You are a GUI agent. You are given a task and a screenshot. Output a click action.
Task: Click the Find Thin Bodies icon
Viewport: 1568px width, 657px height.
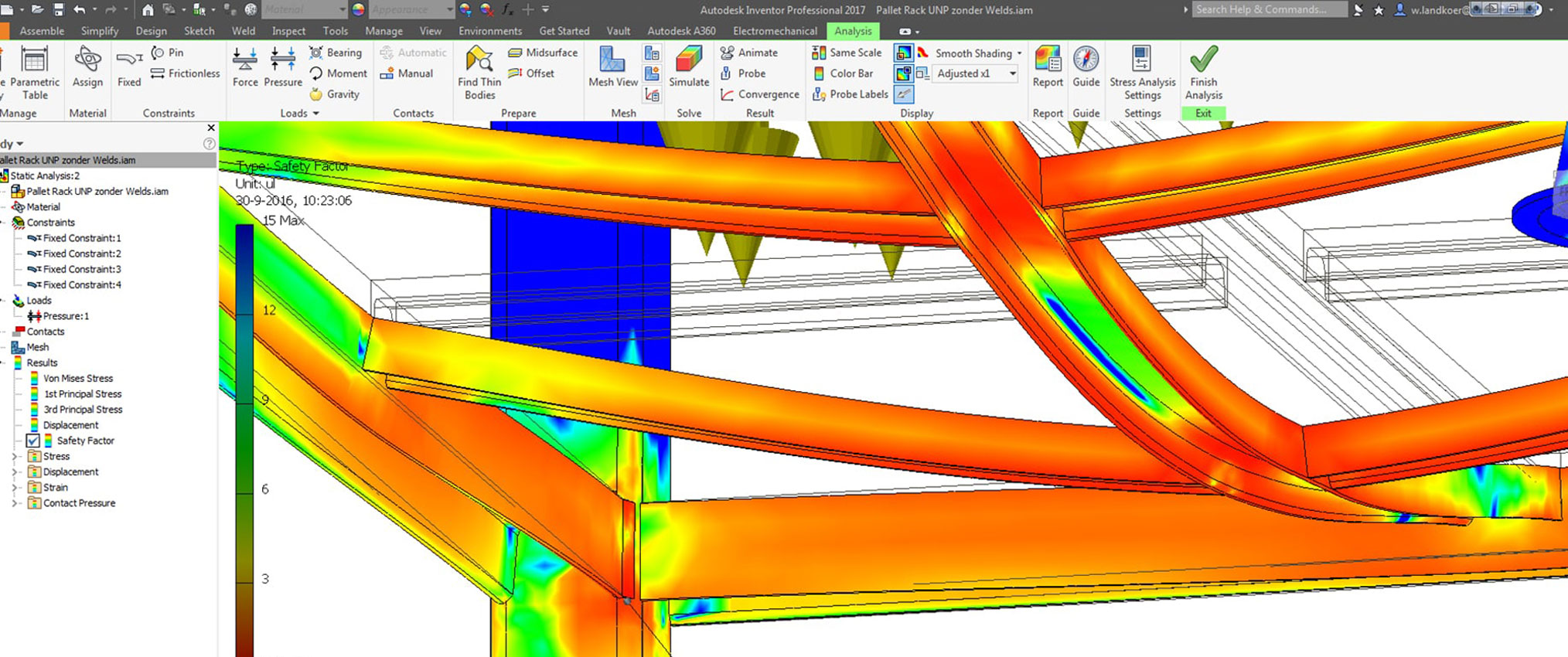479,60
